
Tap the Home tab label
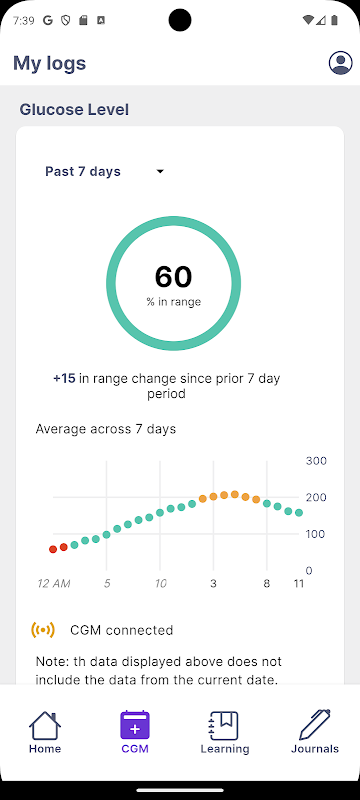coord(45,749)
